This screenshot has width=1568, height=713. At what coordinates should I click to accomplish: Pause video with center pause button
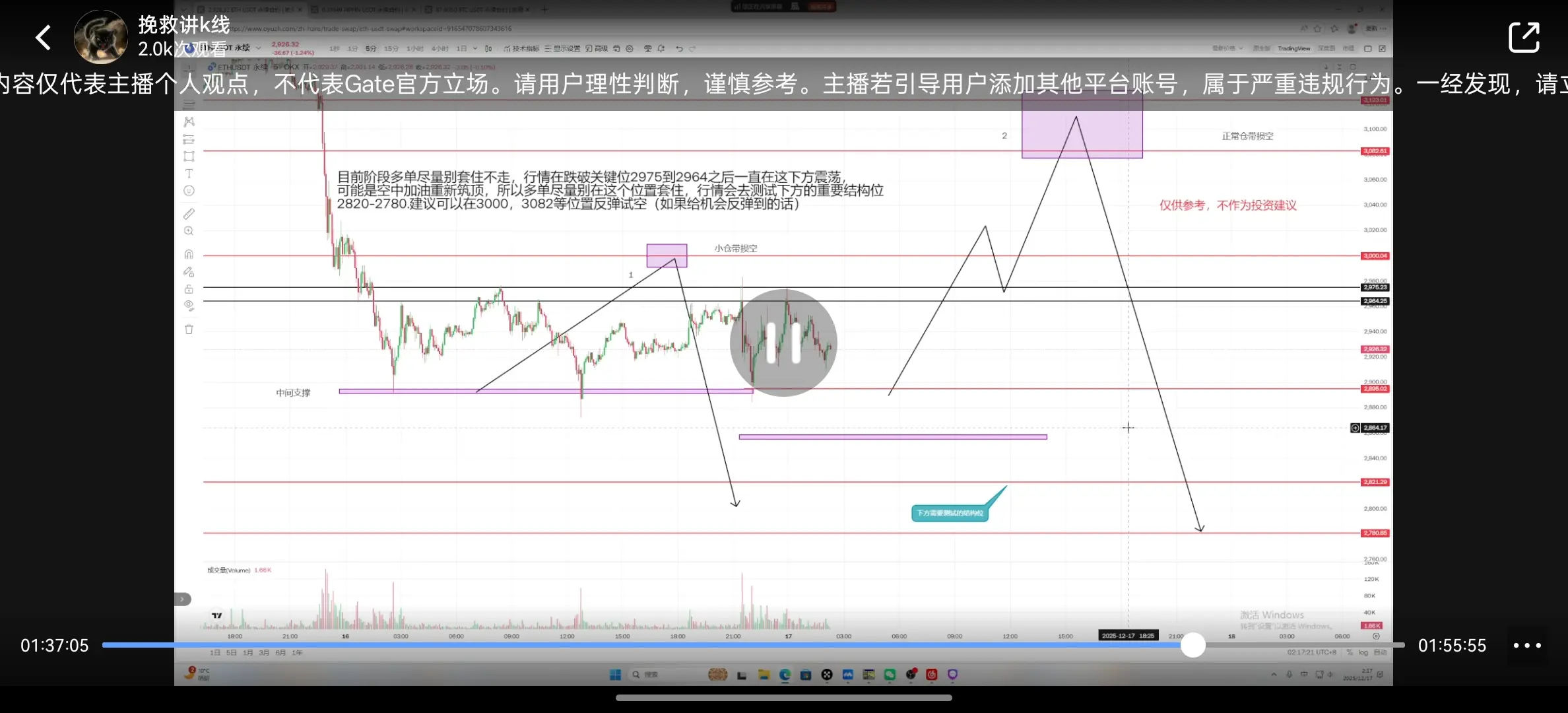[783, 343]
